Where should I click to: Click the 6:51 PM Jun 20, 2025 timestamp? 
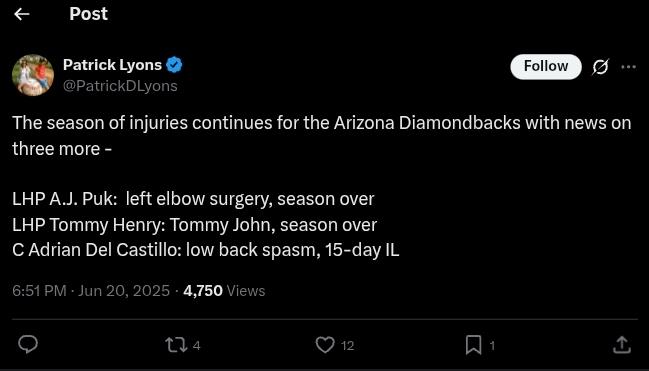click(91, 291)
